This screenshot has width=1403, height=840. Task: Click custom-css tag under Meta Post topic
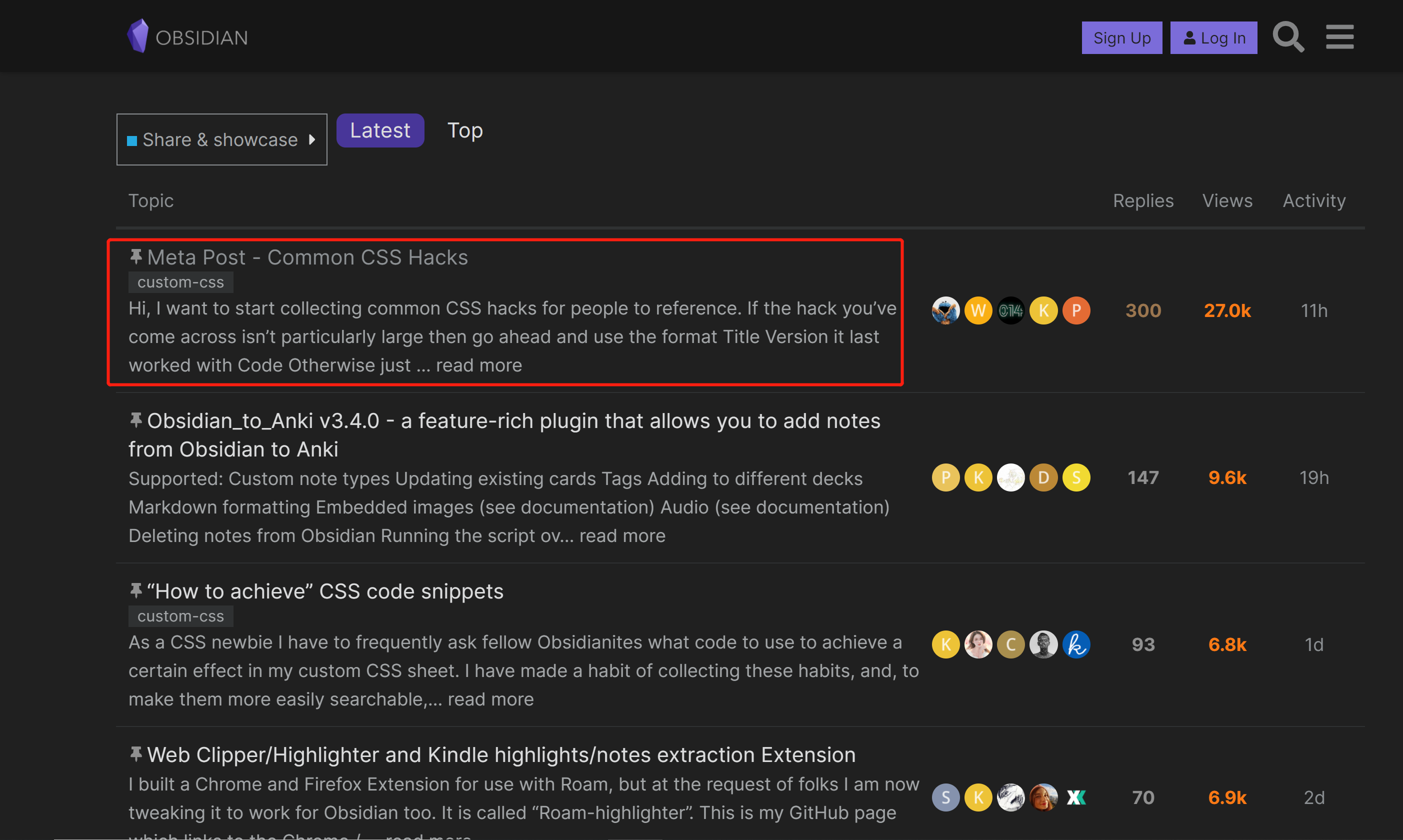tap(180, 282)
